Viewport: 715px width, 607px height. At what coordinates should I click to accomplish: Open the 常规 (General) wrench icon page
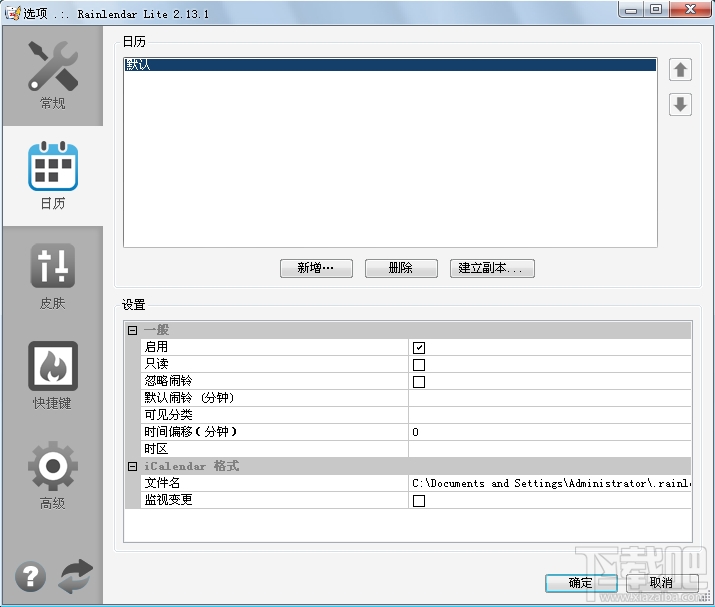pyautogui.click(x=53, y=66)
